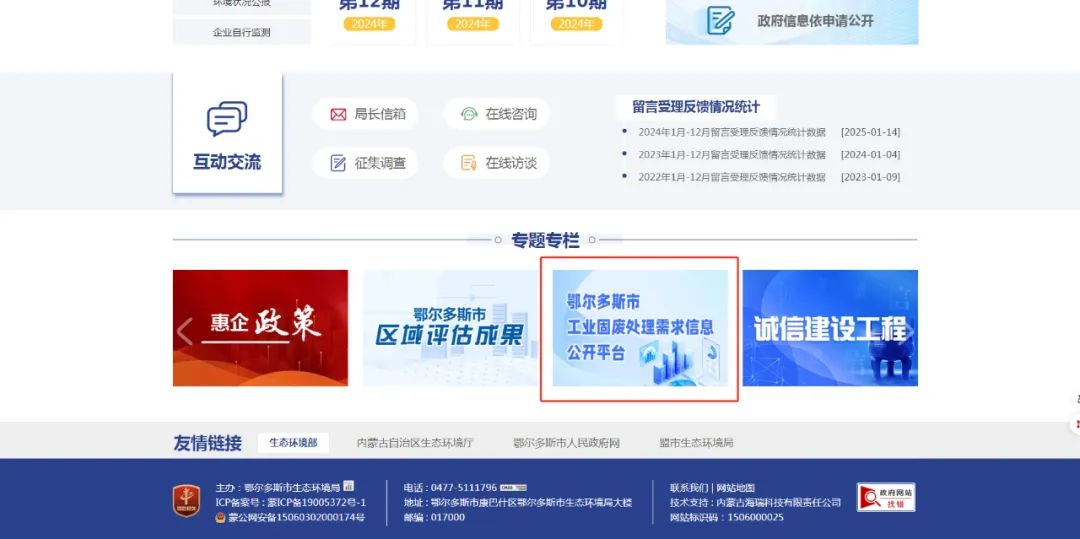Select the 盟市生态环境局 tab
This screenshot has width=1080, height=539.
coord(696,443)
